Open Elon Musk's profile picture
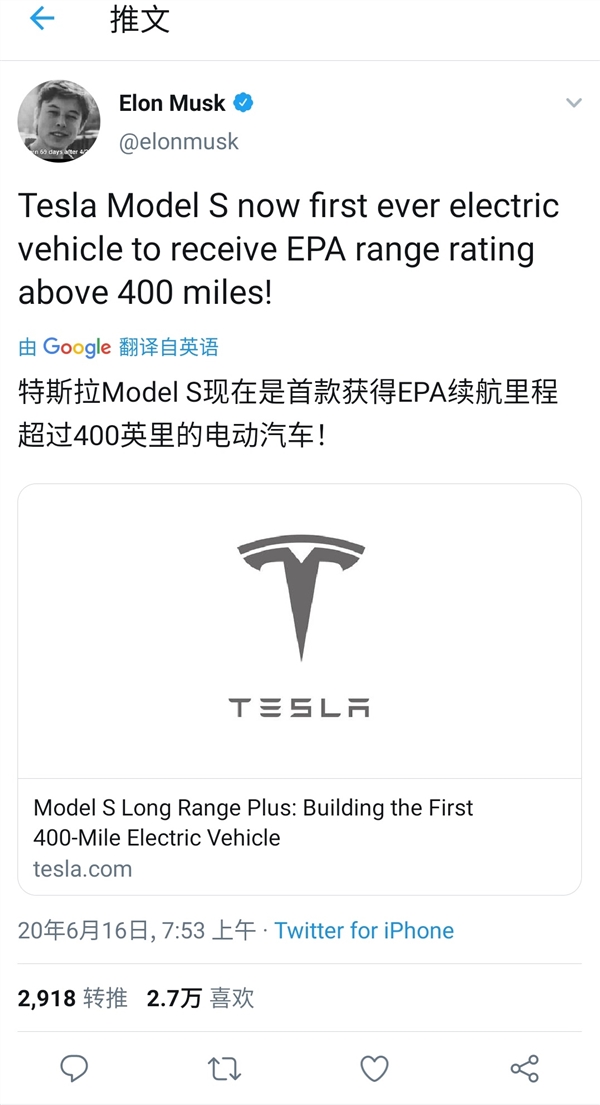This screenshot has height=1105, width=600. [59, 121]
